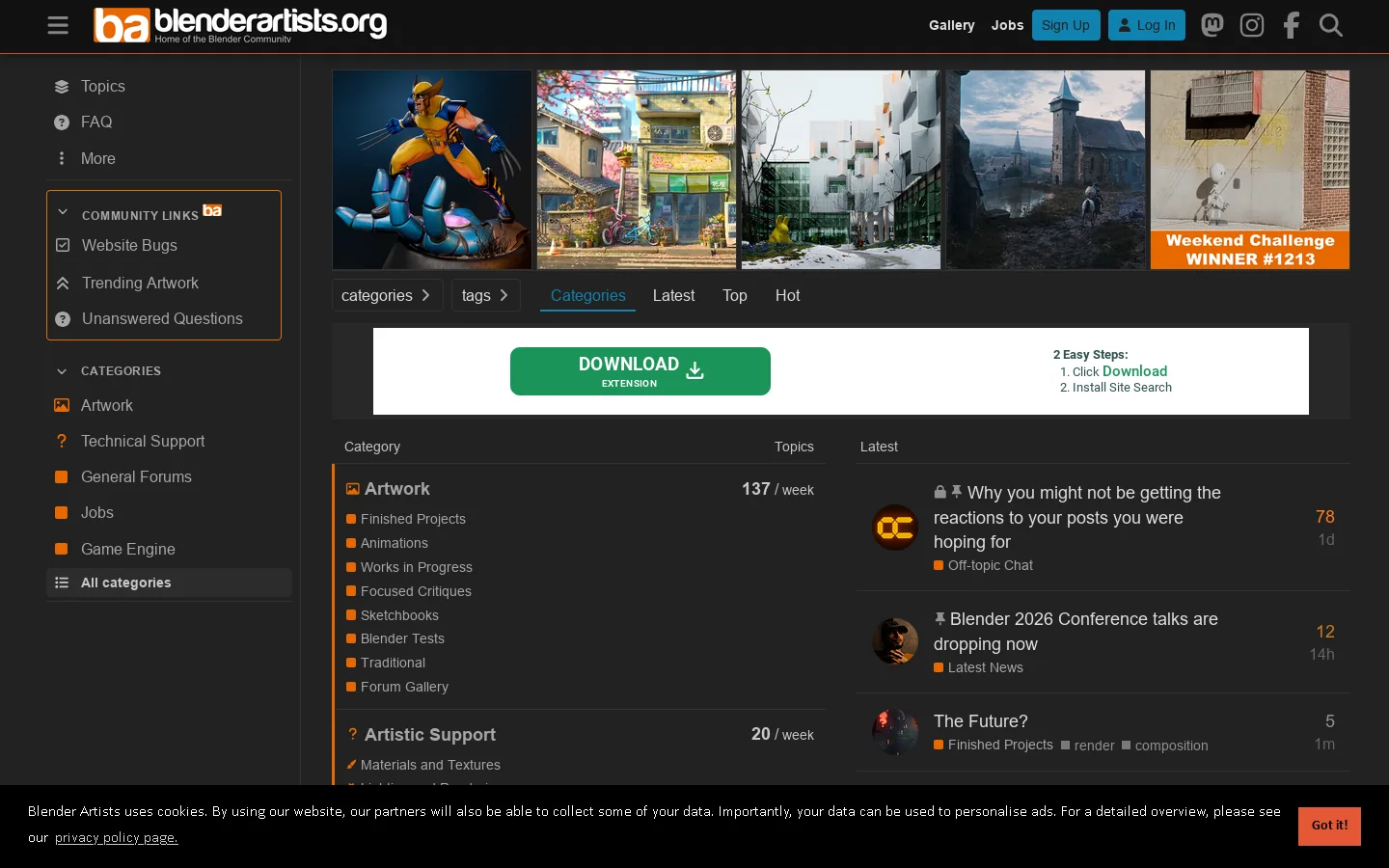Open the privacy policy page link

point(117,837)
